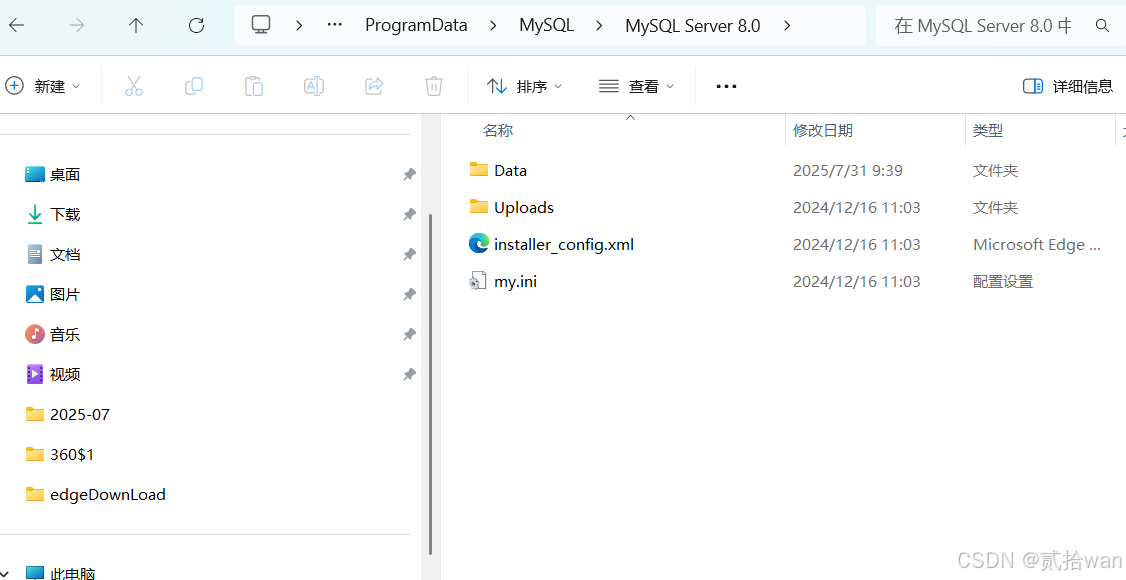Click the Uploads folder icon

(479, 207)
